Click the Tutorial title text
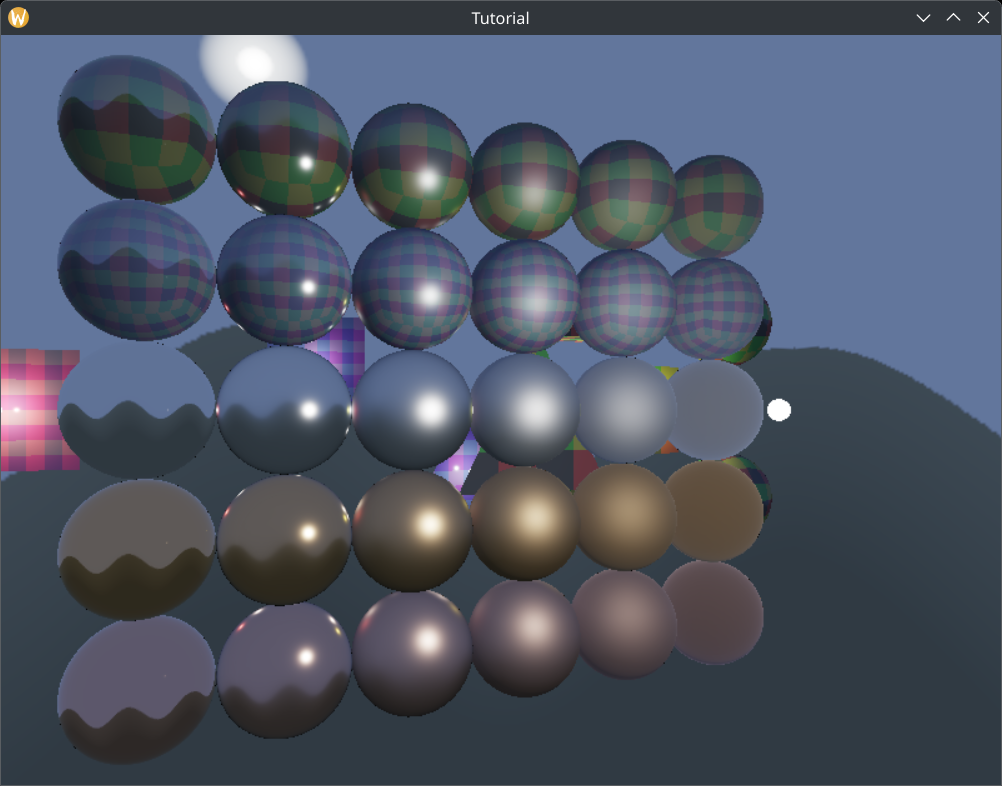Viewport: 1002px width, 786px height. [x=501, y=17]
